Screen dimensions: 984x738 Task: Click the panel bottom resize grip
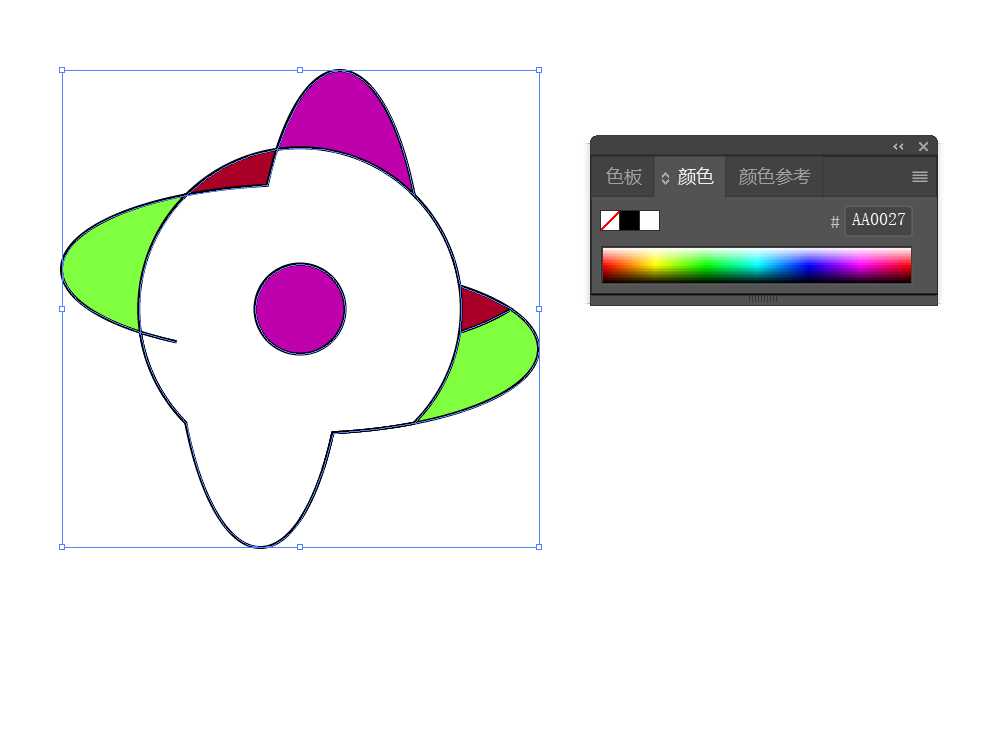(763, 299)
